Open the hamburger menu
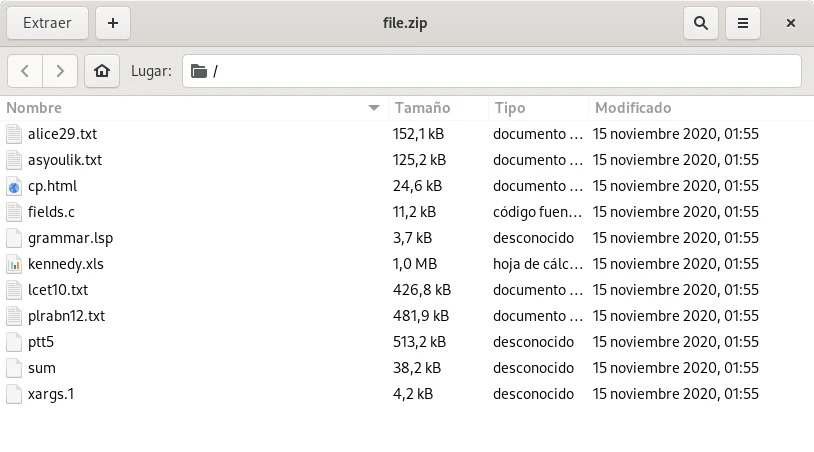The width and height of the screenshot is (814, 452). click(743, 23)
